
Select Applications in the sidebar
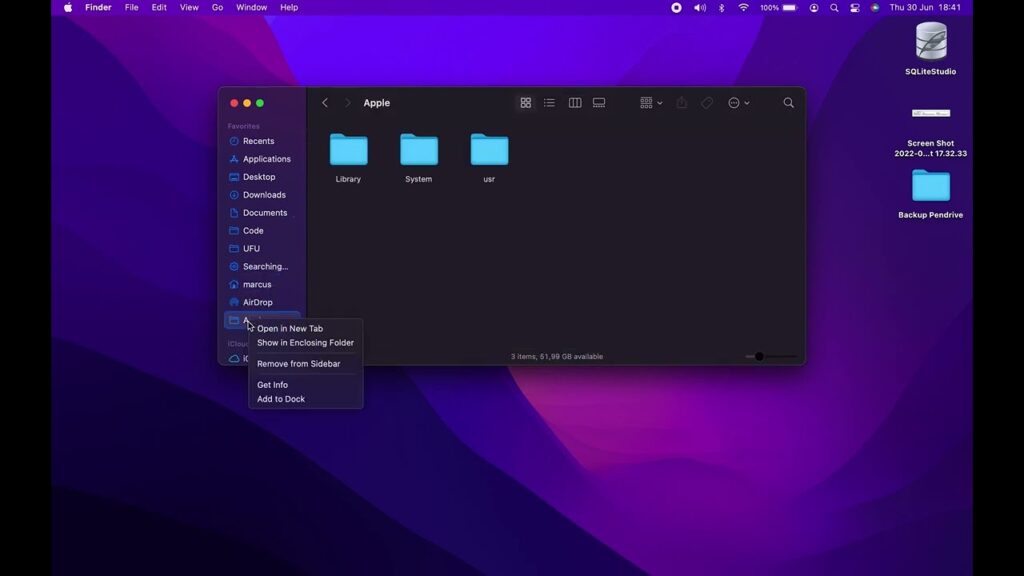[x=266, y=159]
